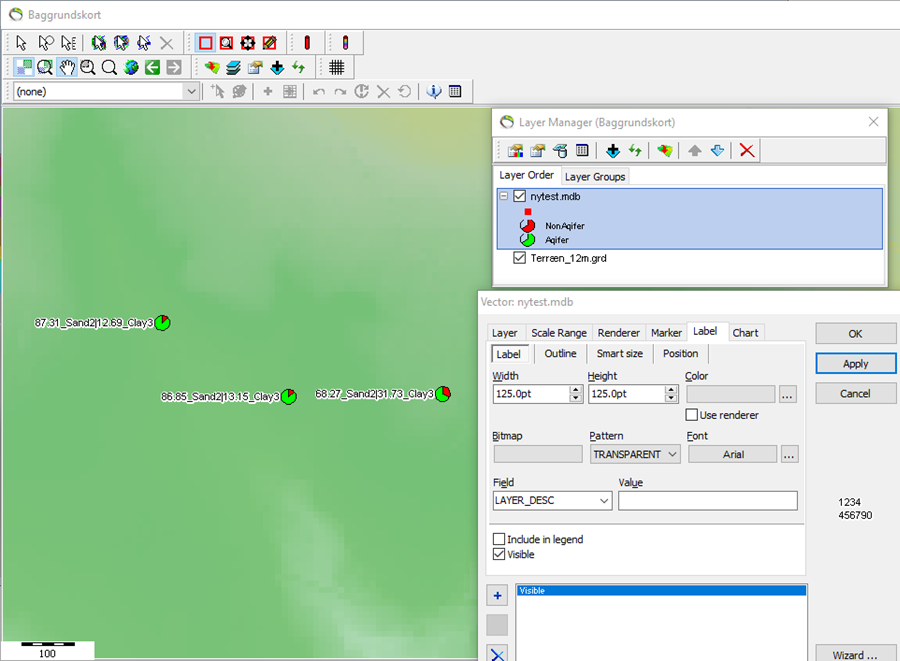
Task: Delete layer with red X in Layer Manager
Action: 747,150
